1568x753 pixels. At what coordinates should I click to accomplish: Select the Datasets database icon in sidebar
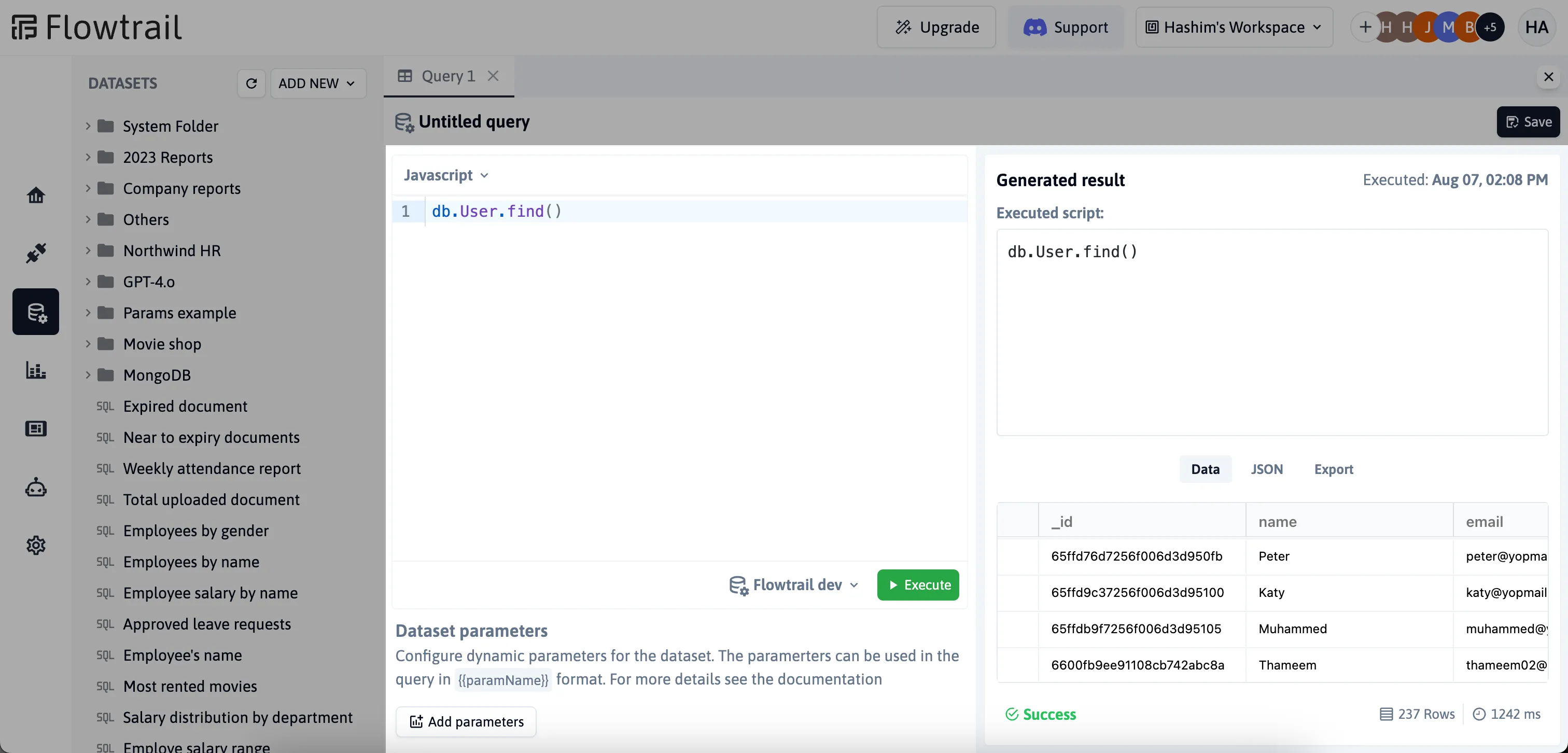click(x=35, y=312)
